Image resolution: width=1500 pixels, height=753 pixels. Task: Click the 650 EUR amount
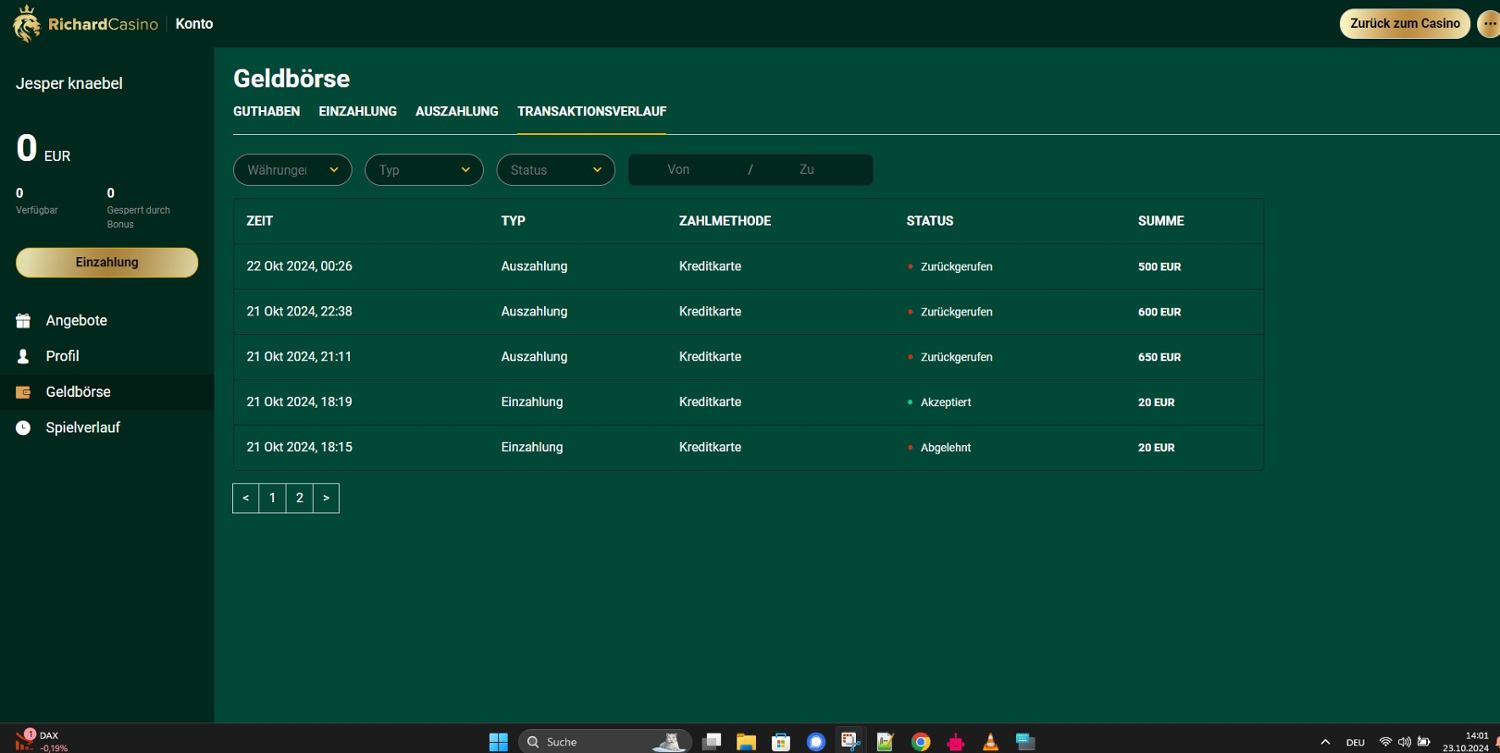click(x=1159, y=357)
